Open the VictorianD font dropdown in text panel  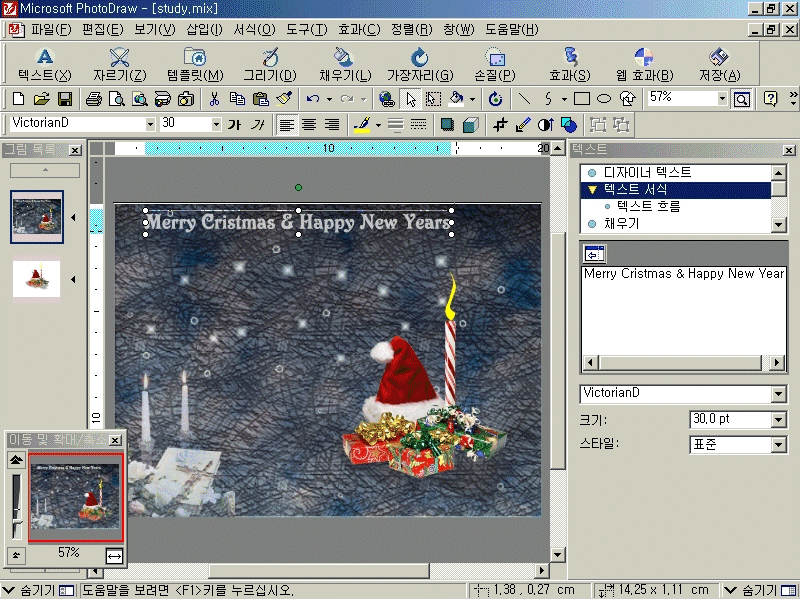point(779,393)
